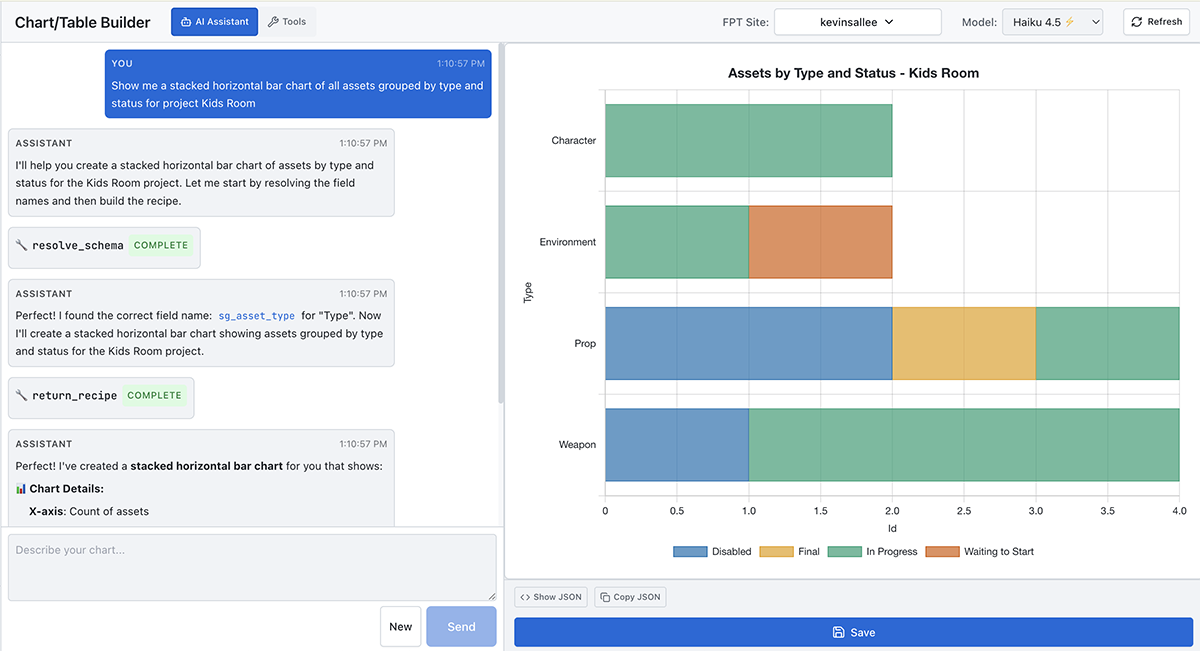Image resolution: width=1200 pixels, height=651 pixels.
Task: Open the Model dropdown
Action: (x=1052, y=21)
